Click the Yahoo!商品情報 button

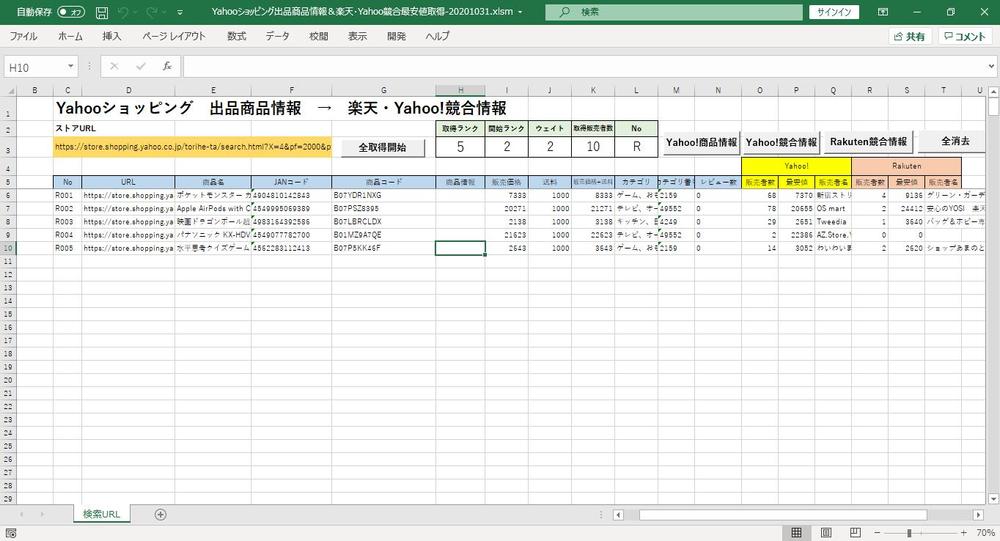point(701,142)
